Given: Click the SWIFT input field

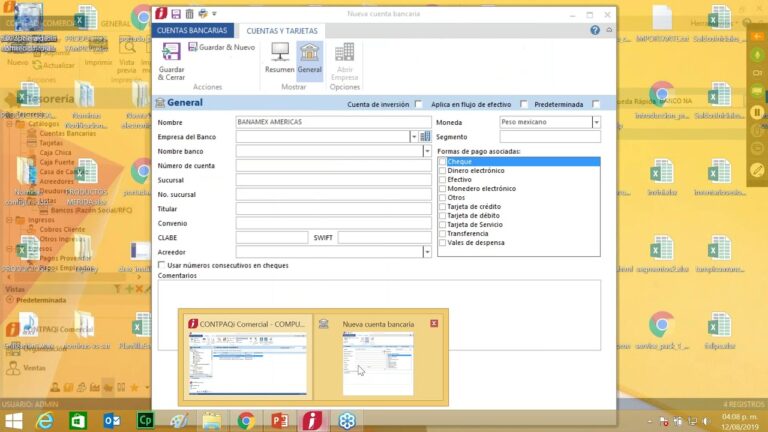Looking at the screenshot, I should click(384, 238).
